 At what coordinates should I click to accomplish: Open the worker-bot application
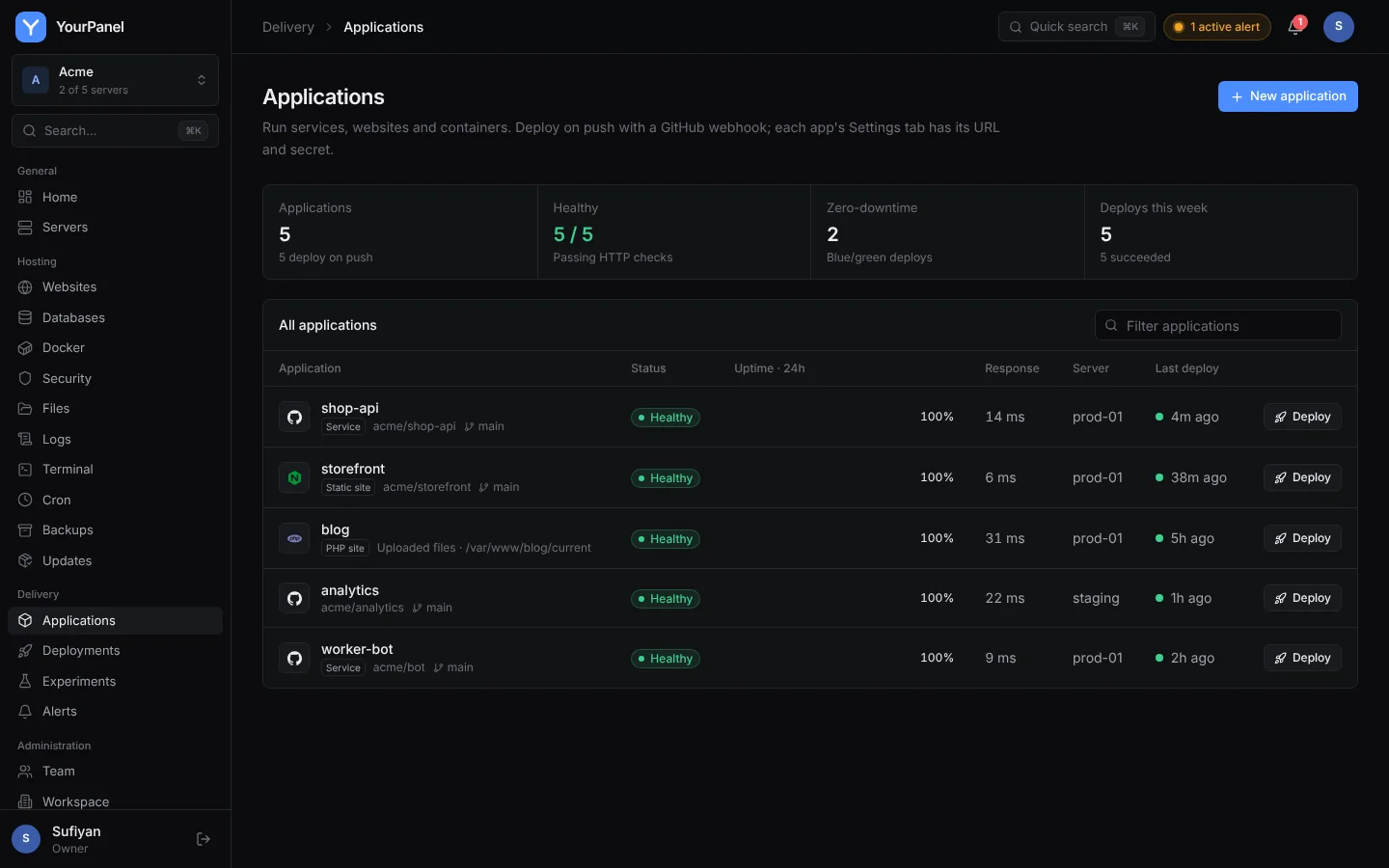click(x=357, y=649)
